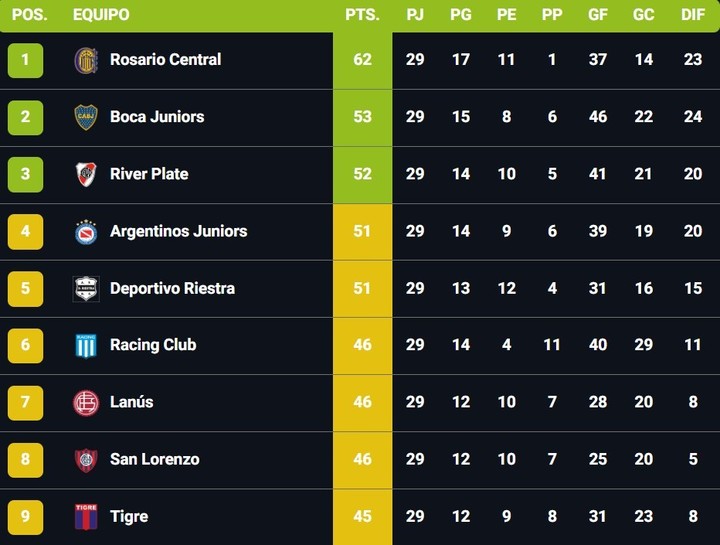This screenshot has width=720, height=545.
Task: Click the Lanús club crest
Action: 85,403
